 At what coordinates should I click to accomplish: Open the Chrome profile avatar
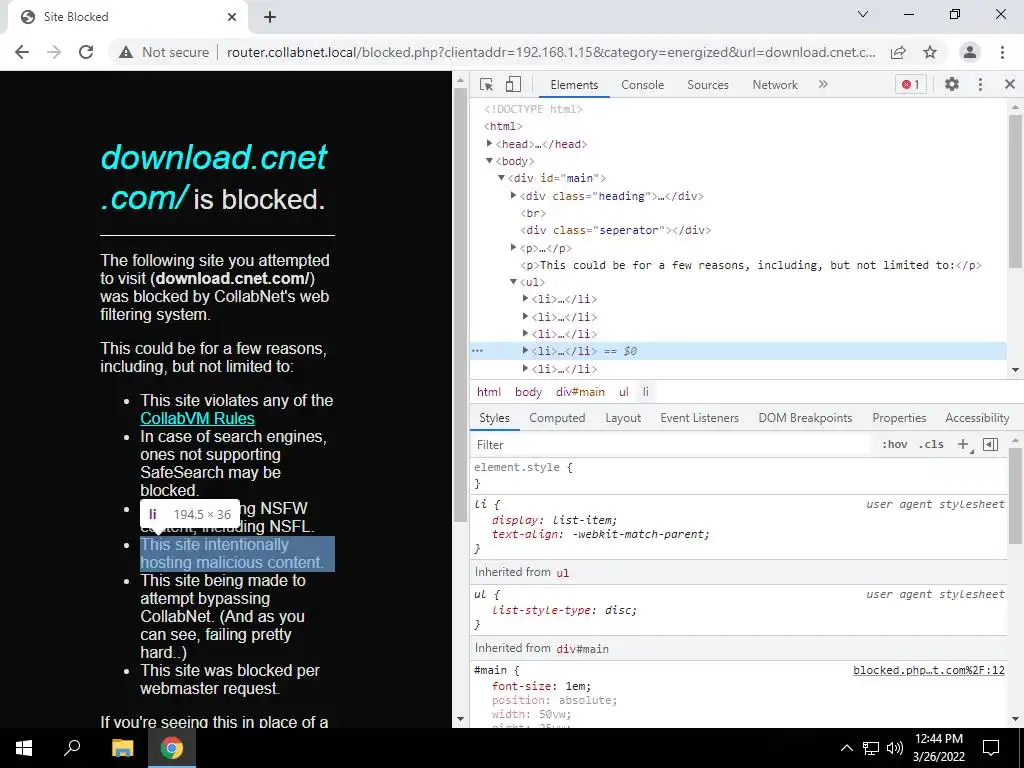(x=970, y=52)
